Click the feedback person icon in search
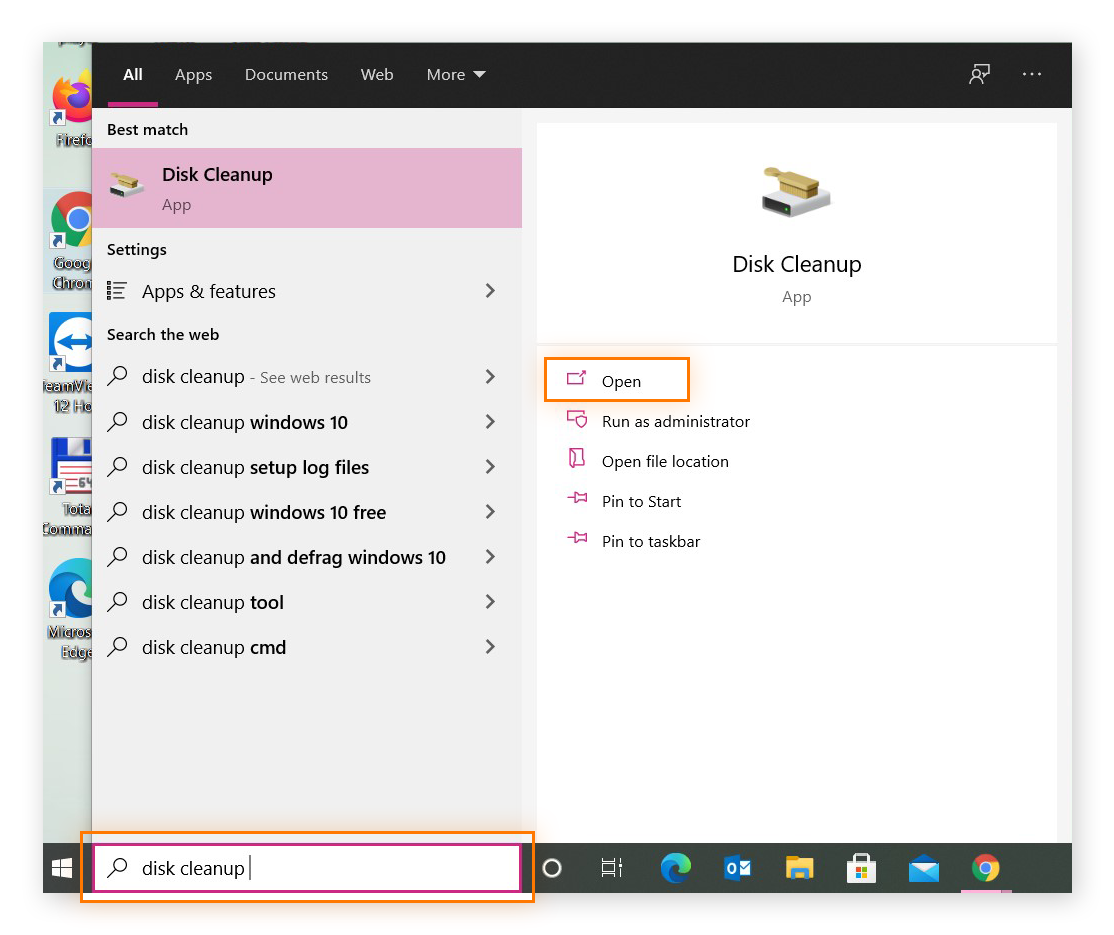The height and width of the screenshot is (935, 1114). (979, 74)
